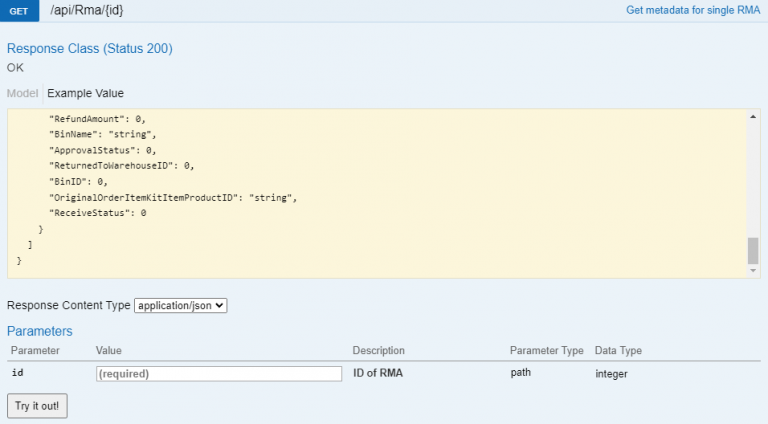The width and height of the screenshot is (768, 424).
Task: Click the 'ID of RMA' description cell
Action: point(378,373)
